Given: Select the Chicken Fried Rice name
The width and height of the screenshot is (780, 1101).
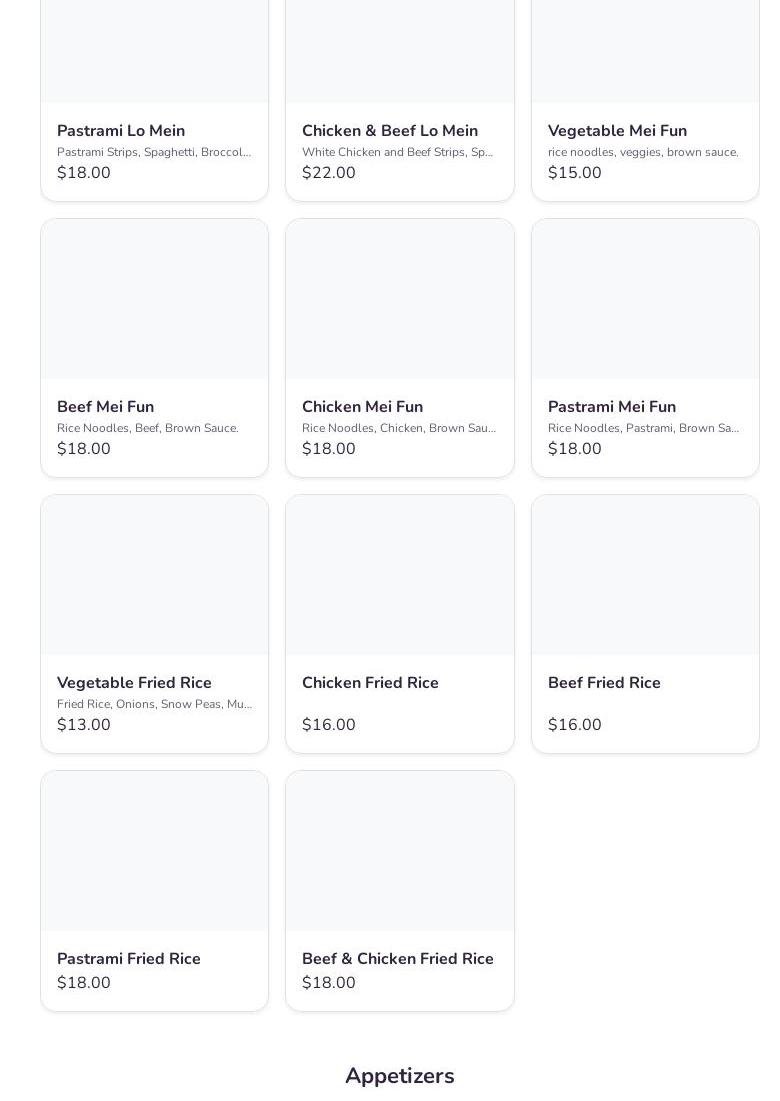Looking at the screenshot, I should tap(370, 683).
